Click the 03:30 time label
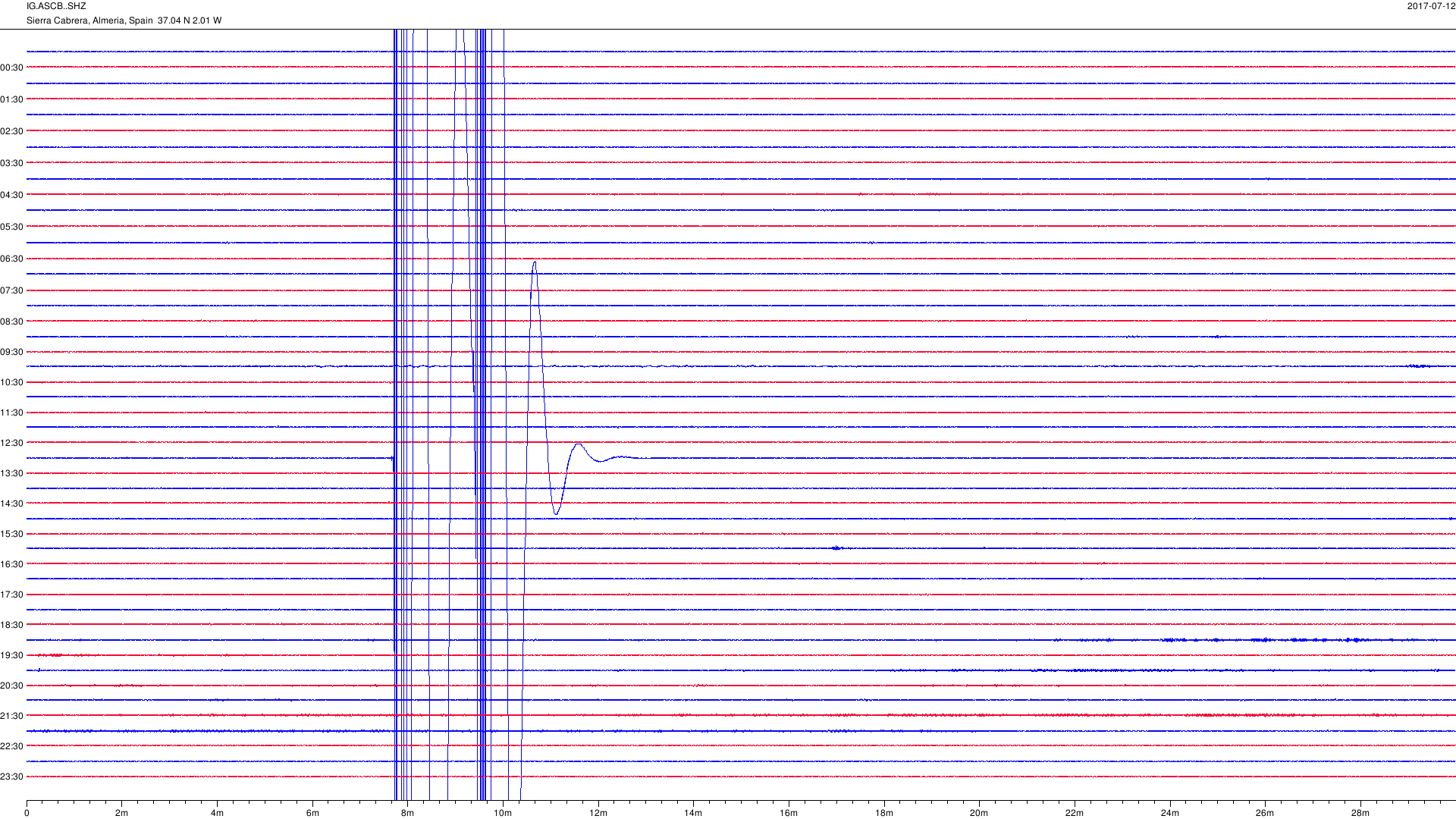Viewport: 1456px width, 819px height. [11, 163]
